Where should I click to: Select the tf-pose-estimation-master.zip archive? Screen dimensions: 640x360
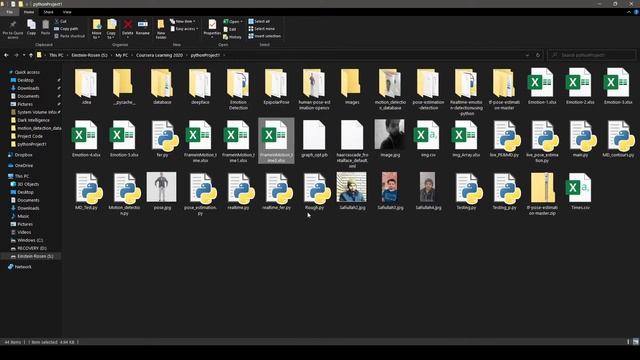542,194
